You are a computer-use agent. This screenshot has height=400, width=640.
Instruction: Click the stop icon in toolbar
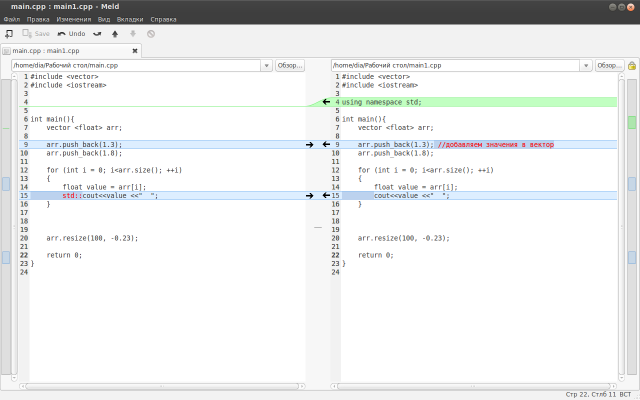(x=151, y=34)
